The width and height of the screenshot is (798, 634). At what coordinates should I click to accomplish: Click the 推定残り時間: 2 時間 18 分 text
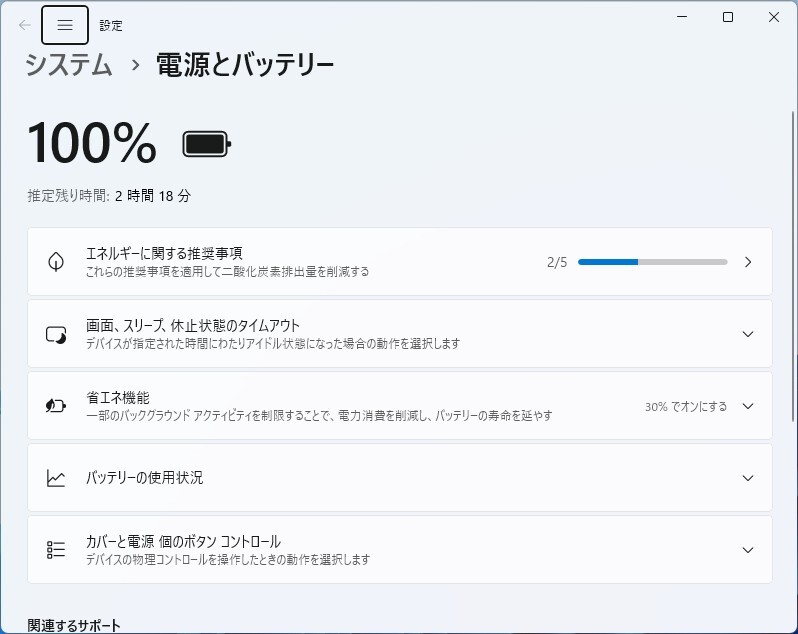(109, 196)
